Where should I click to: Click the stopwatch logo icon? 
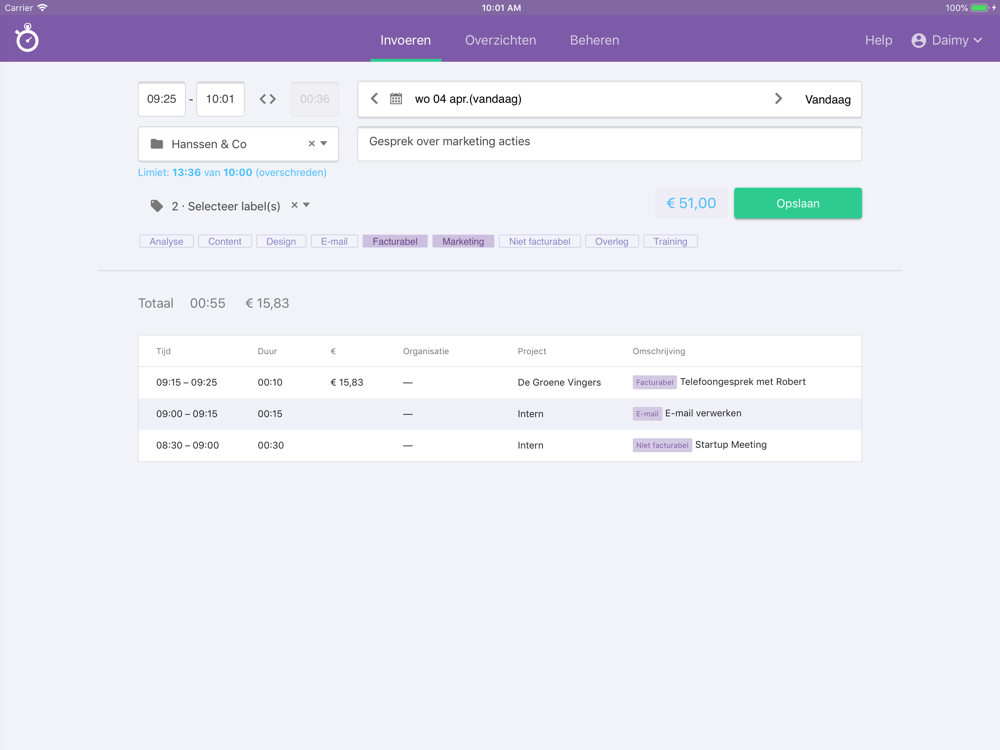[27, 39]
